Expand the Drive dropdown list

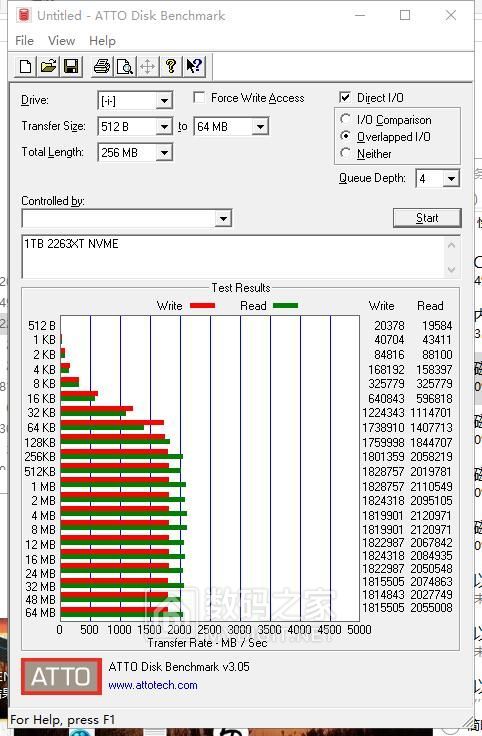(164, 100)
